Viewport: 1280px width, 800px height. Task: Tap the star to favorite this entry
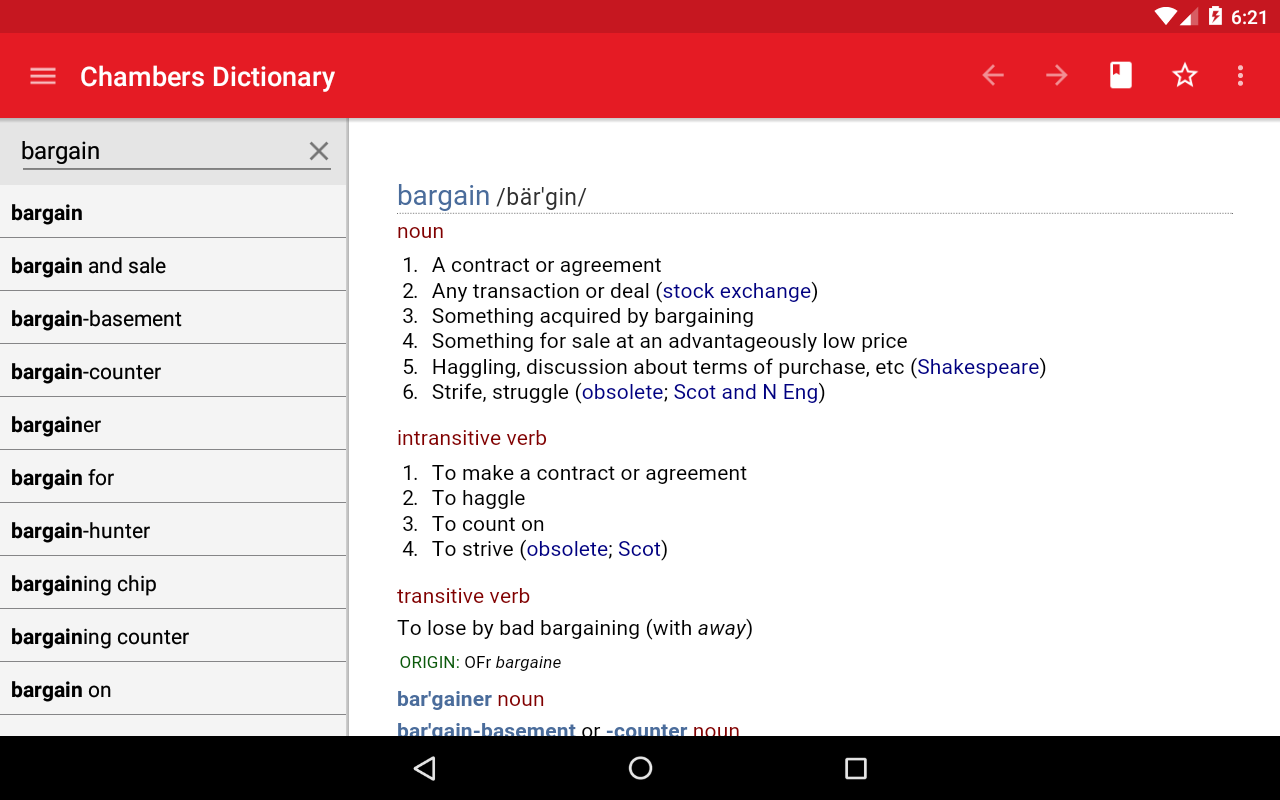coord(1184,75)
